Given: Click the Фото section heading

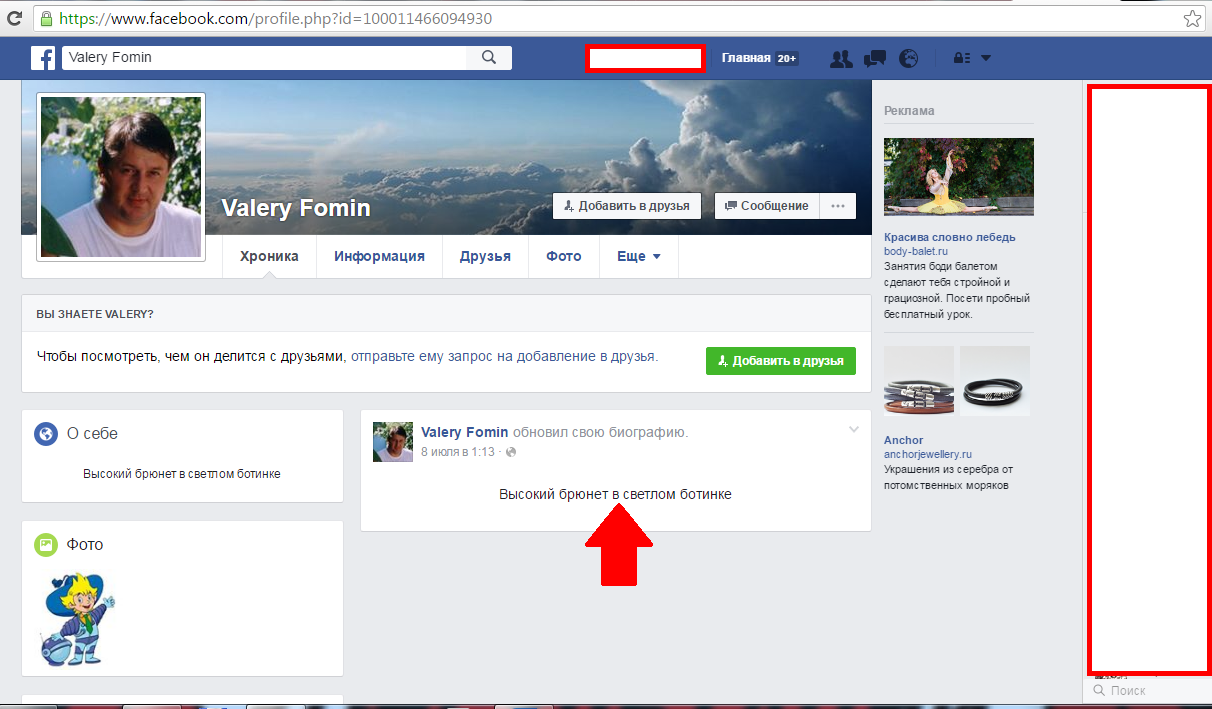Looking at the screenshot, I should (85, 545).
